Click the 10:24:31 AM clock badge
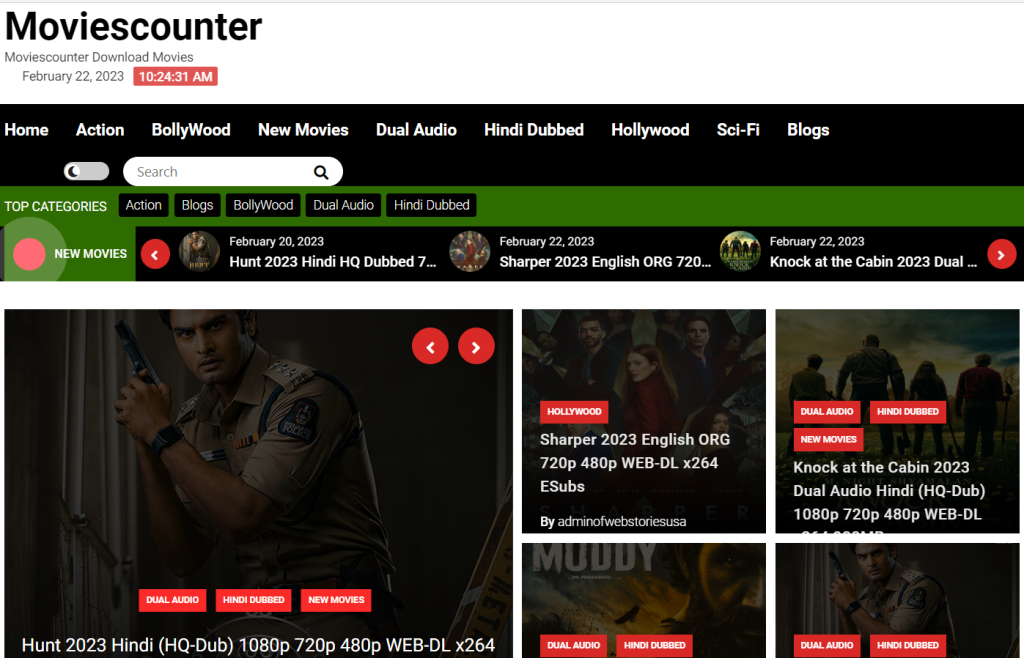Screen dimensions: 1024x658 (176, 76)
